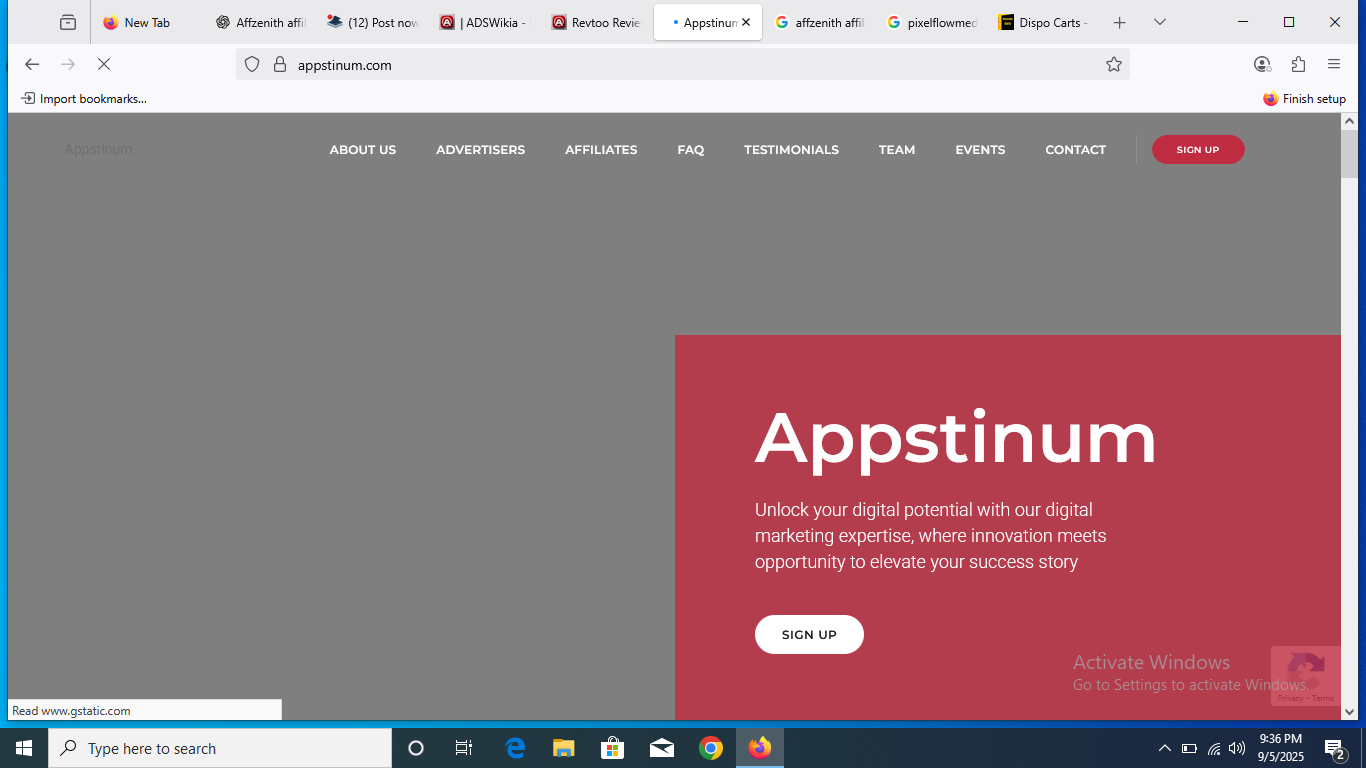
Task: Switch to the Dispo Carts tab
Action: pyautogui.click(x=1044, y=22)
